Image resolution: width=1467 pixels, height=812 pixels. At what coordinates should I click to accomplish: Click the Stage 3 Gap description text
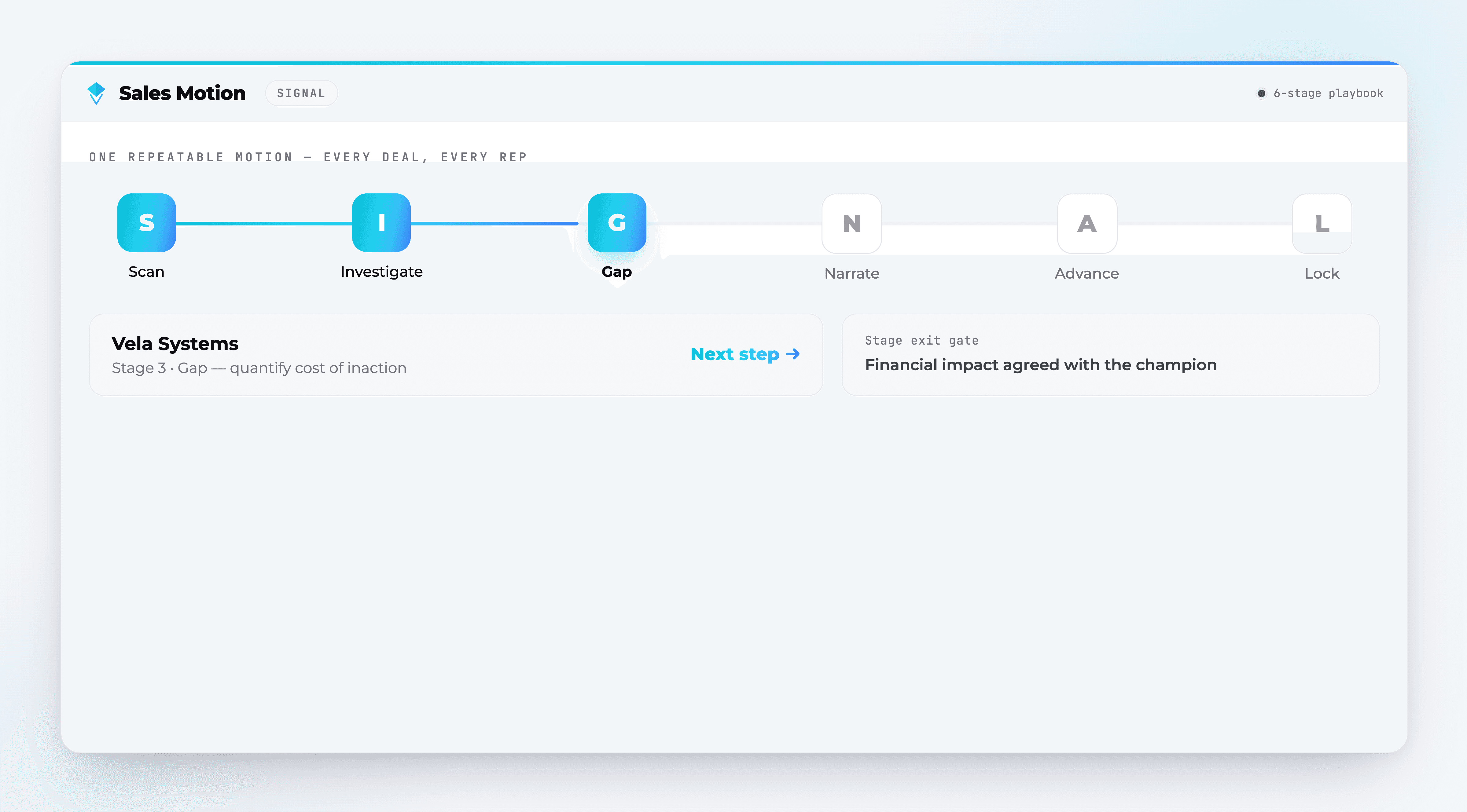(x=259, y=368)
